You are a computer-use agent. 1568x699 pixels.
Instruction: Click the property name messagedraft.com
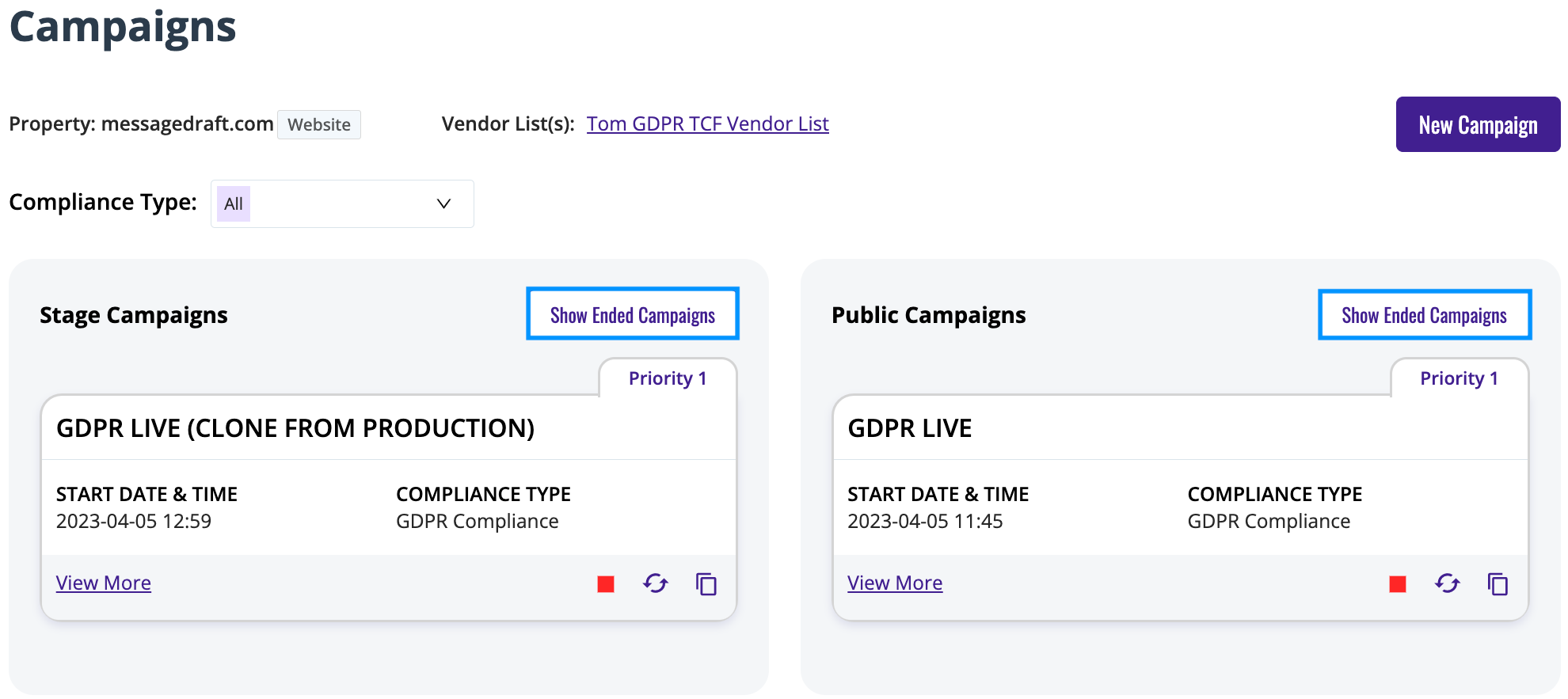pyautogui.click(x=188, y=123)
